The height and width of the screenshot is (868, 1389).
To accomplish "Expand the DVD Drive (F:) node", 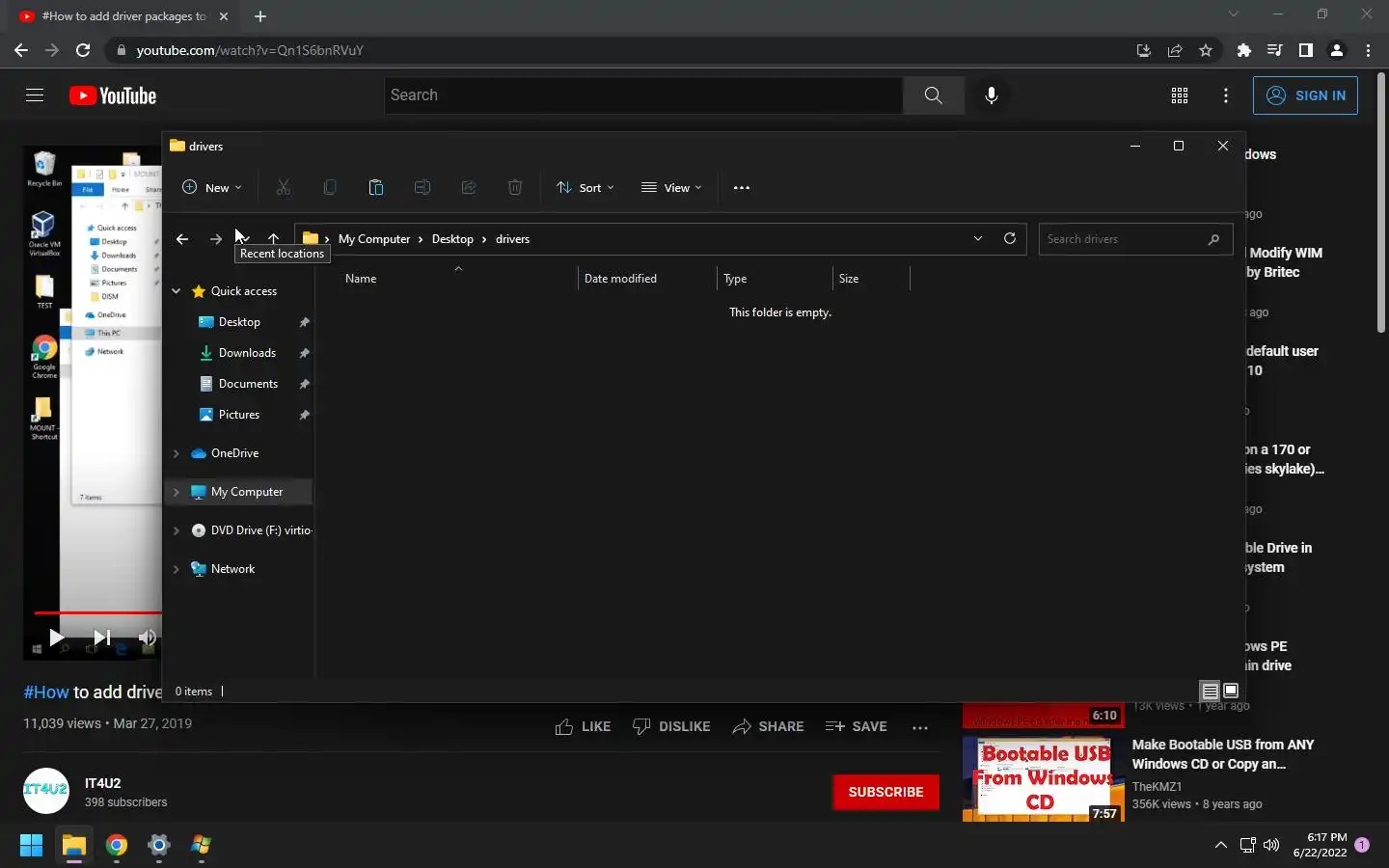I will 176,530.
